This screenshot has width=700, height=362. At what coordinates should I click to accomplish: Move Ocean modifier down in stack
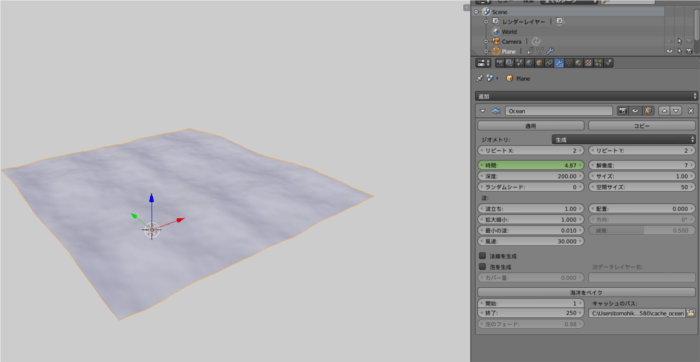coord(676,111)
